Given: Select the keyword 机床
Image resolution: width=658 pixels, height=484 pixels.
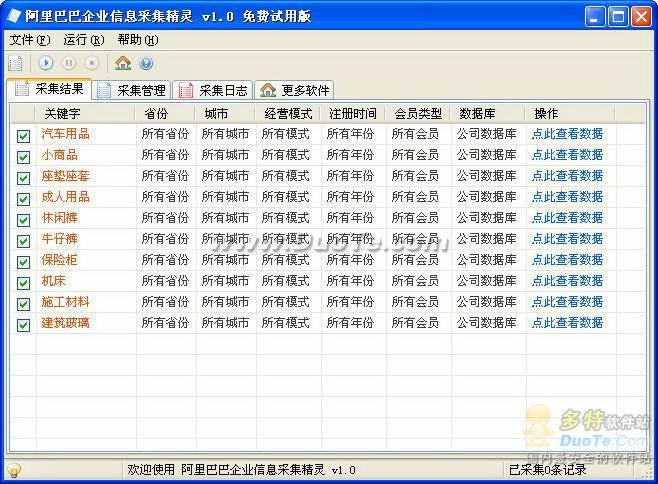Looking at the screenshot, I should coord(54,281).
